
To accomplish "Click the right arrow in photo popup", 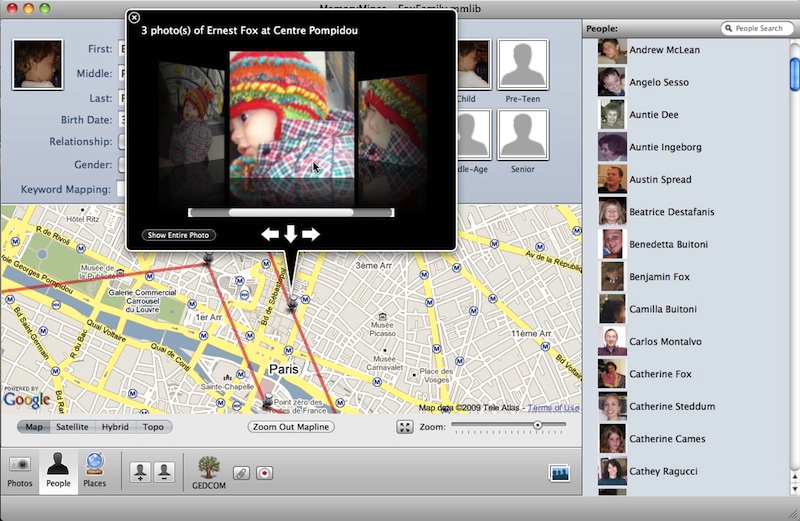I will pyautogui.click(x=311, y=235).
